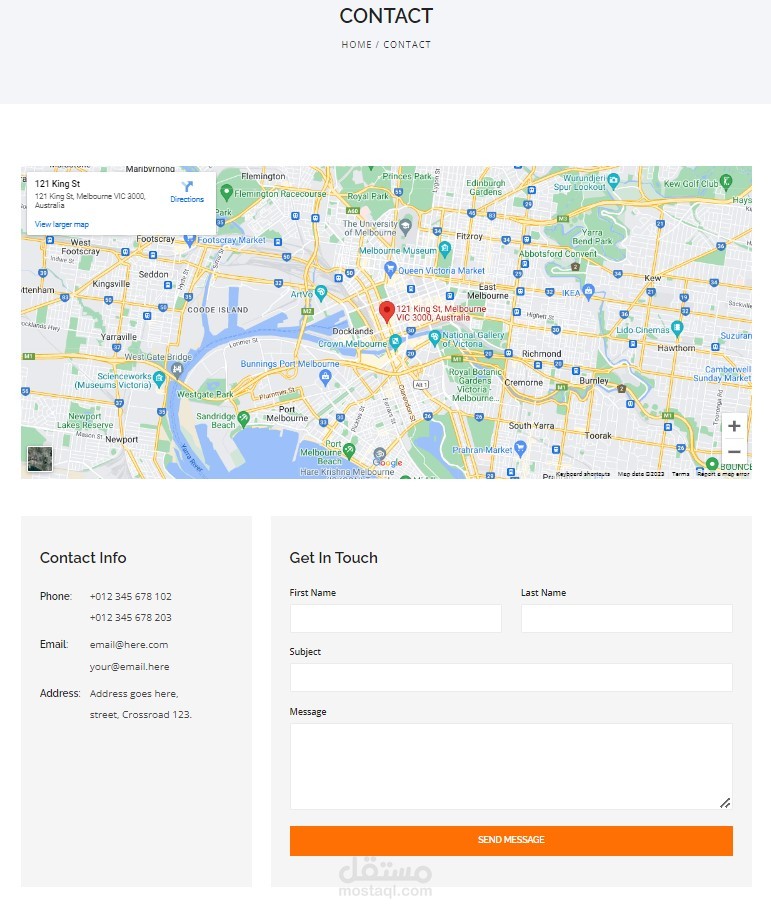Viewport: 771px width, 917px height.
Task: Focus the Last Name input field
Action: 627,618
